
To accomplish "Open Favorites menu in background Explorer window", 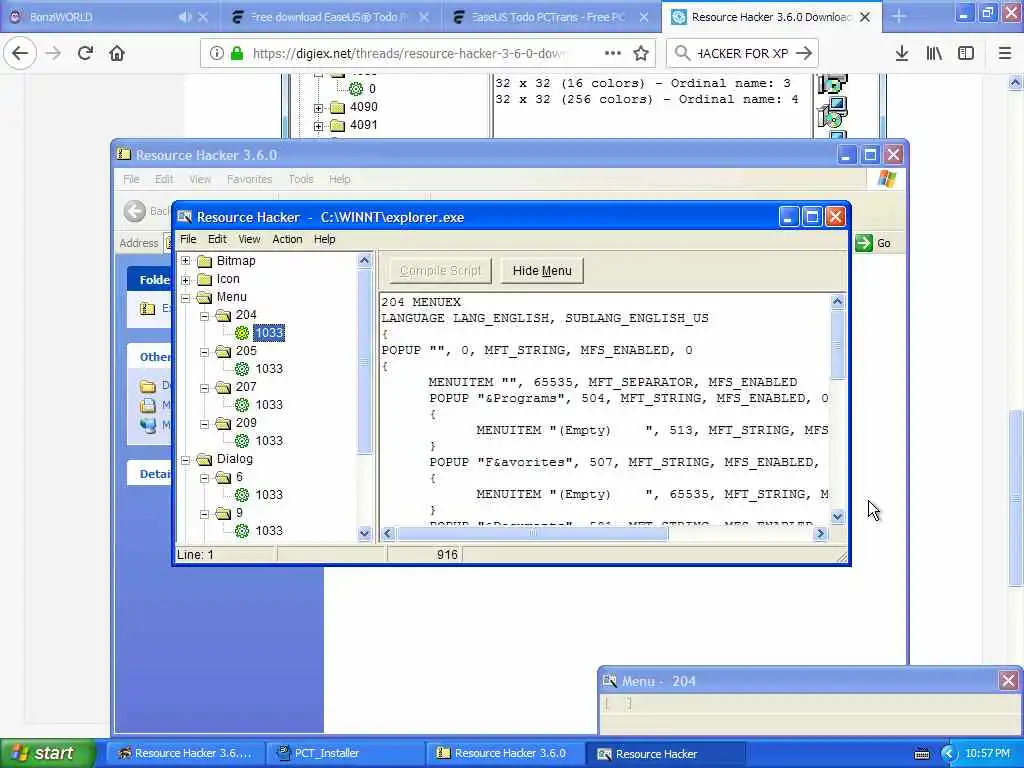I will click(x=249, y=179).
